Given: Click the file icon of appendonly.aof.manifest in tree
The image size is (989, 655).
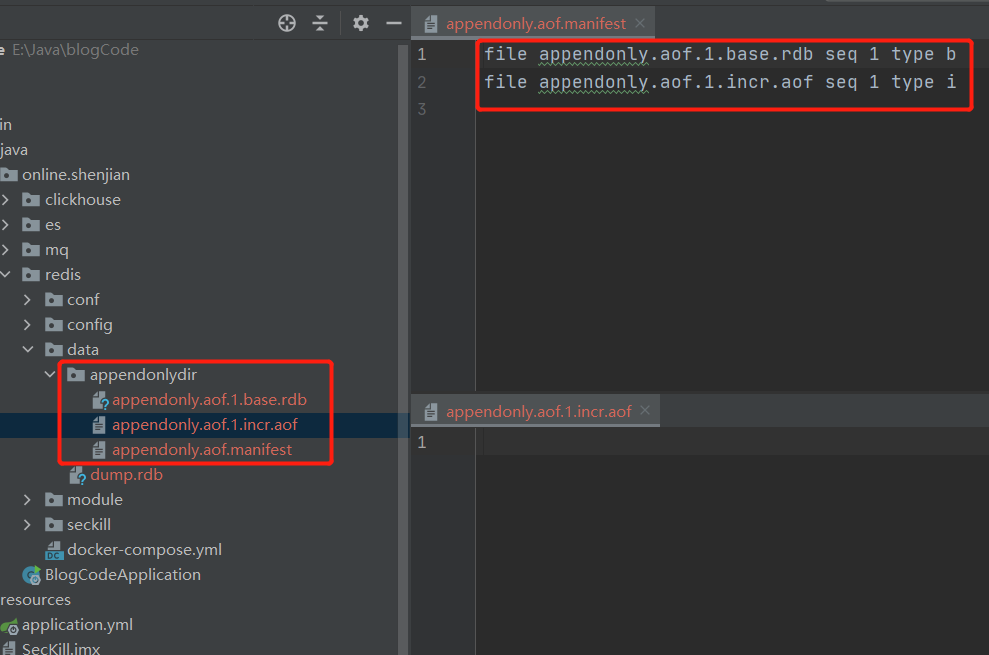Looking at the screenshot, I should [98, 450].
